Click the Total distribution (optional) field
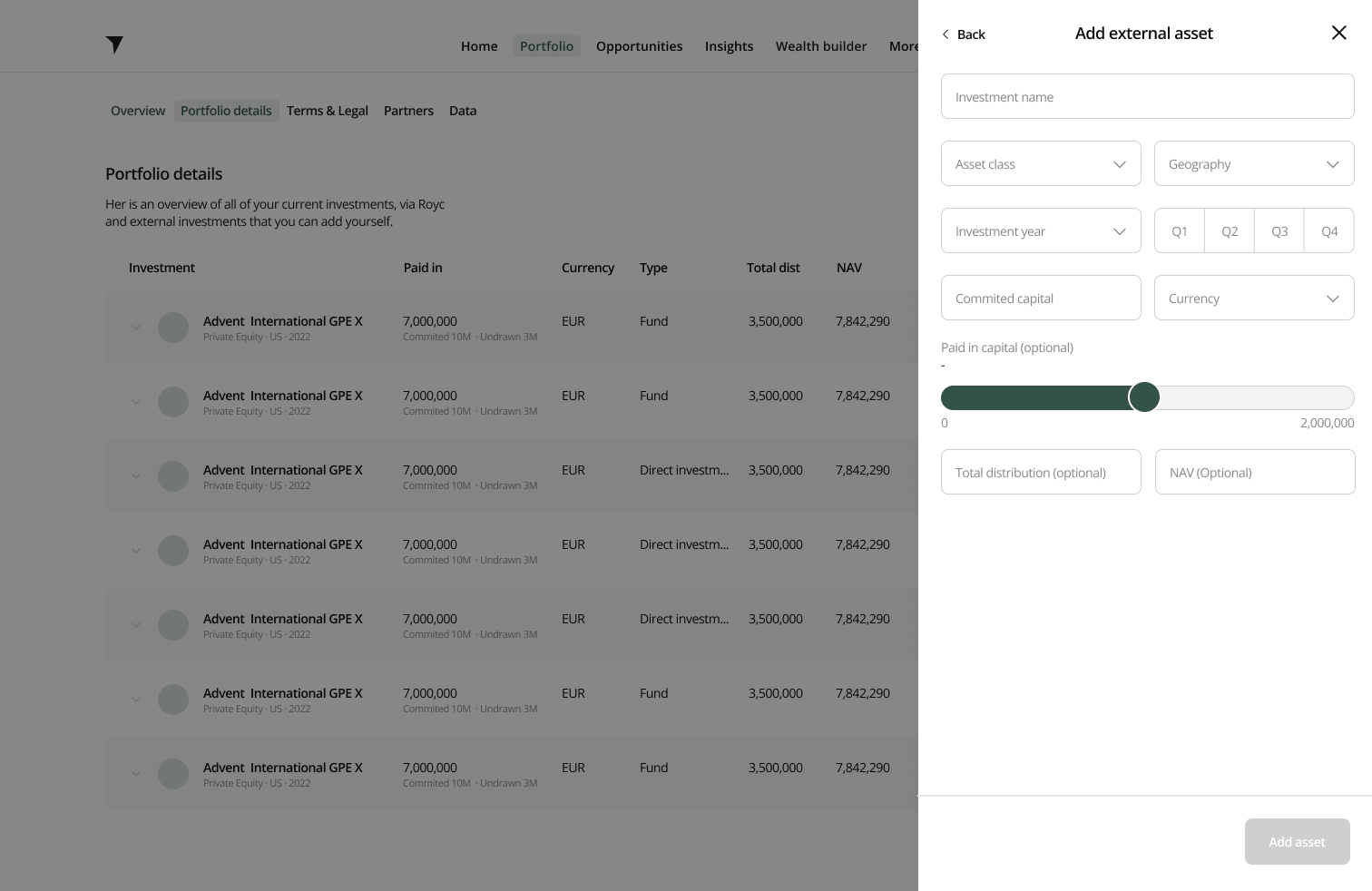Viewport: 1372px width, 891px height. [x=1041, y=472]
